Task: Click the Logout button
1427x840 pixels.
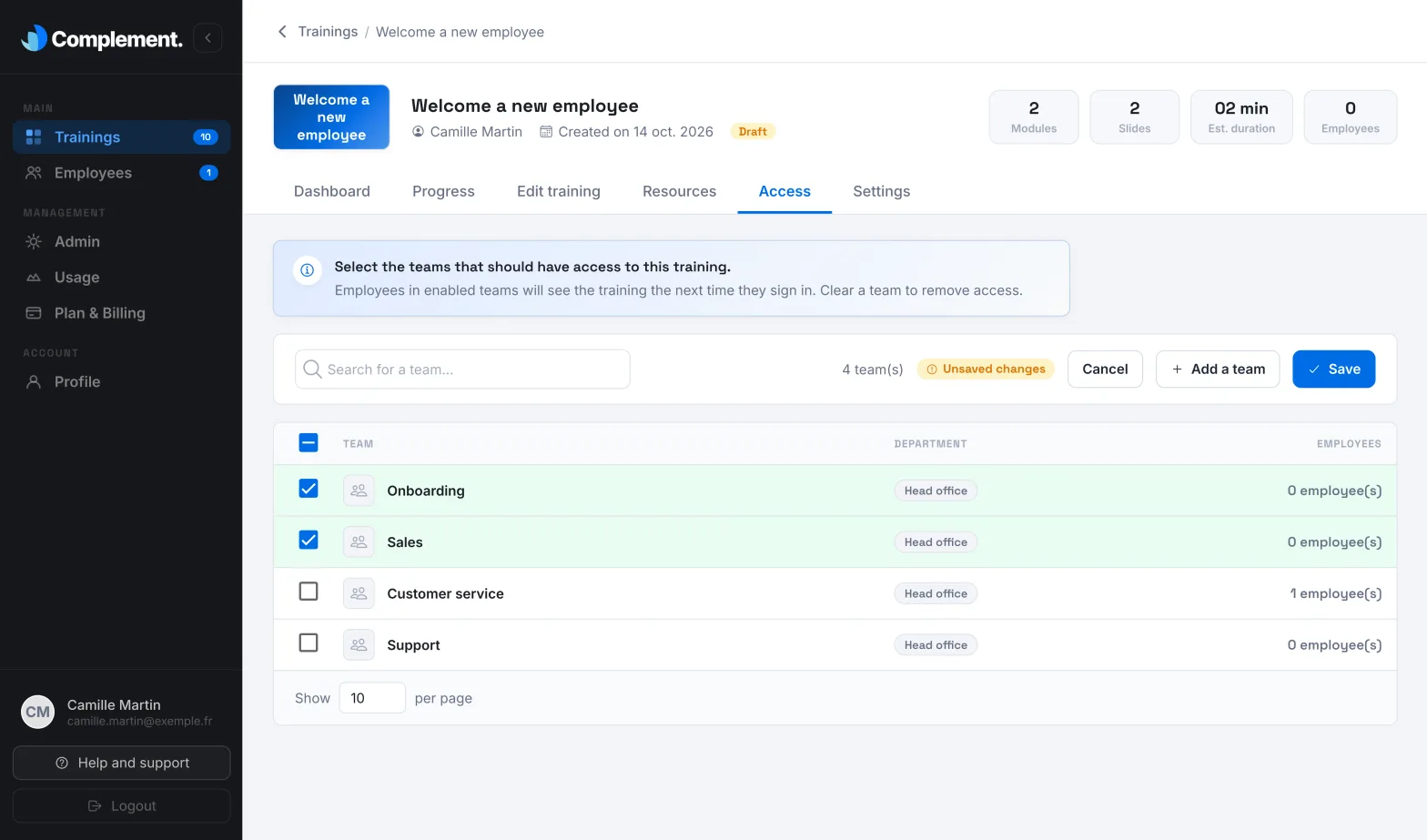Action: tap(121, 806)
